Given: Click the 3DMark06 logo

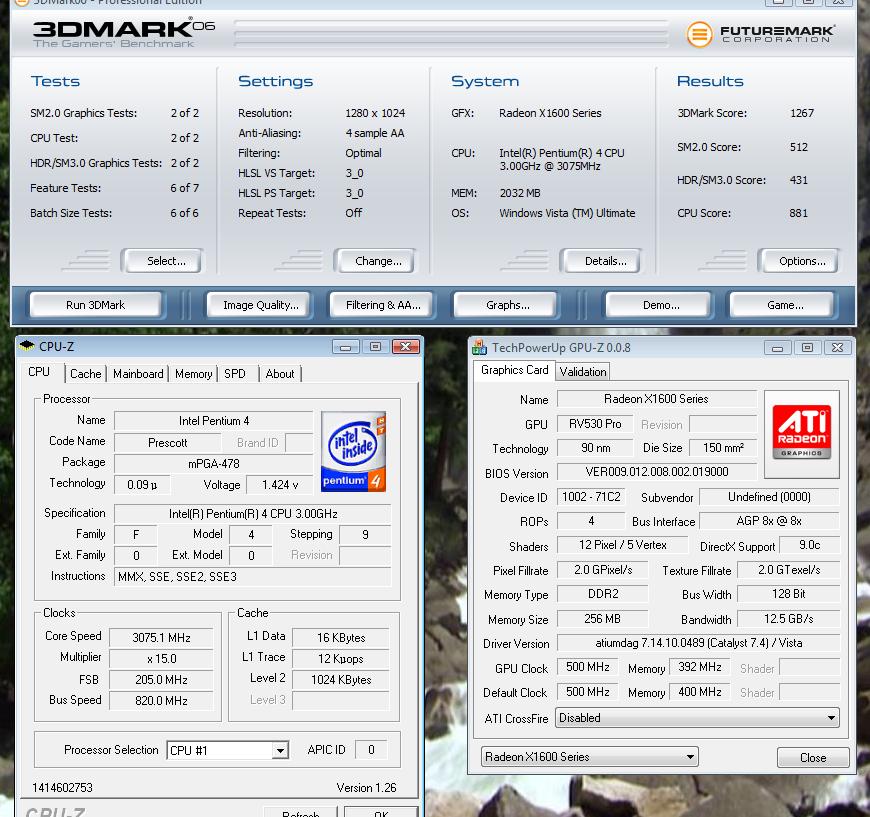Looking at the screenshot, I should [123, 34].
